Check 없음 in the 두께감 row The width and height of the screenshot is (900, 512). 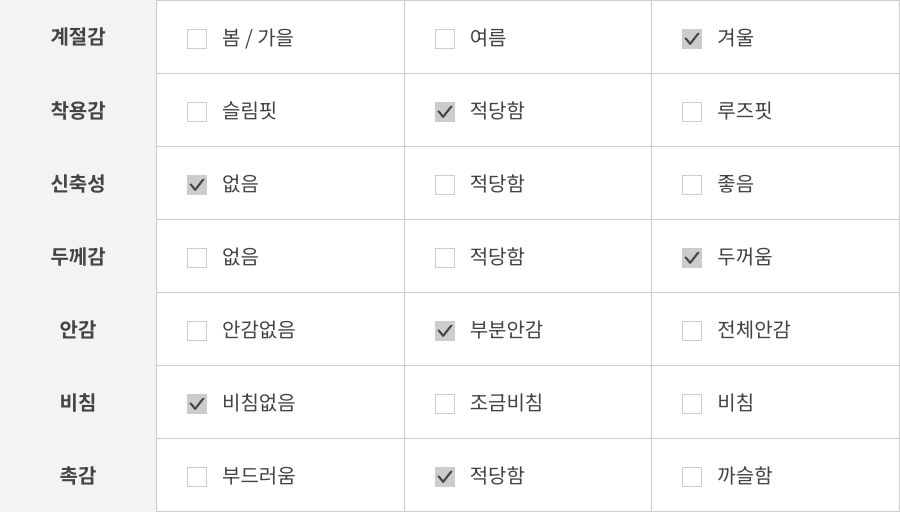(x=197, y=258)
